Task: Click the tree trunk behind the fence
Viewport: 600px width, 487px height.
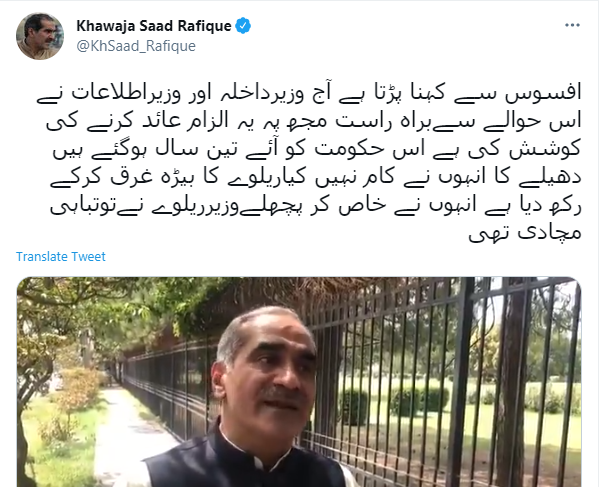Action: point(511,383)
